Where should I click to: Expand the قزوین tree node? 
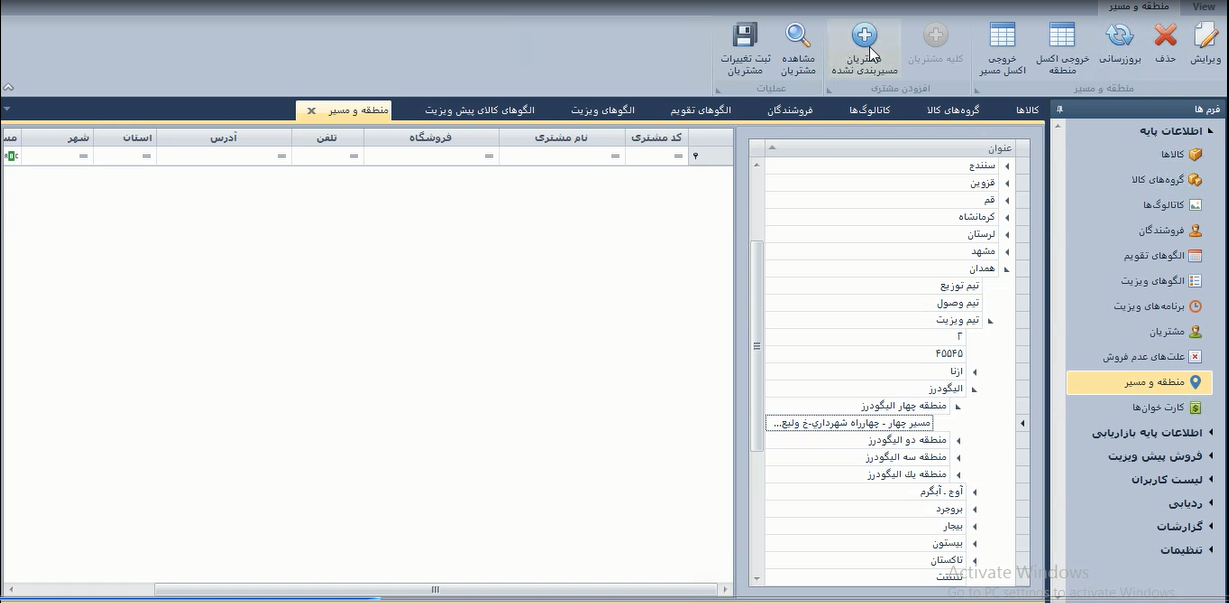1007,184
